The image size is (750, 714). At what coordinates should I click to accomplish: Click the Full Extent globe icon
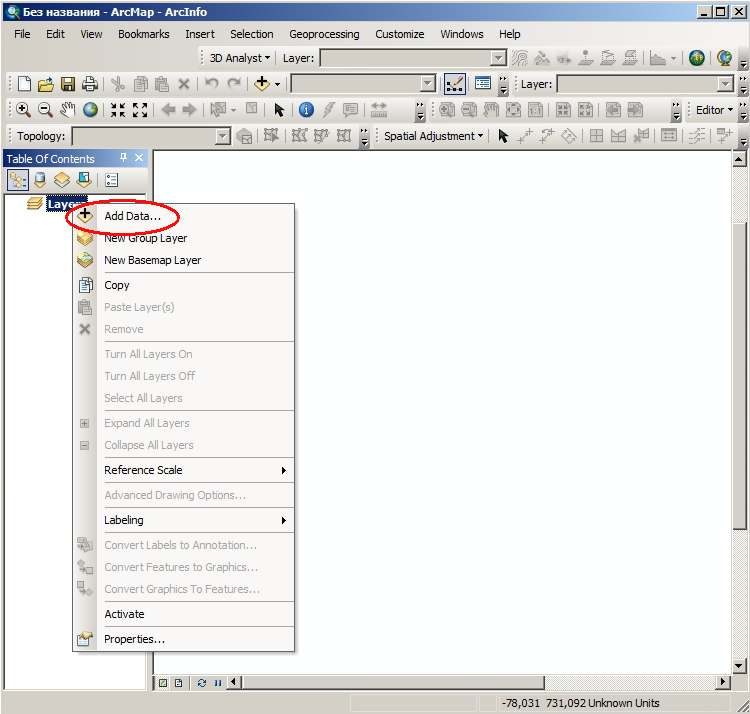point(90,110)
